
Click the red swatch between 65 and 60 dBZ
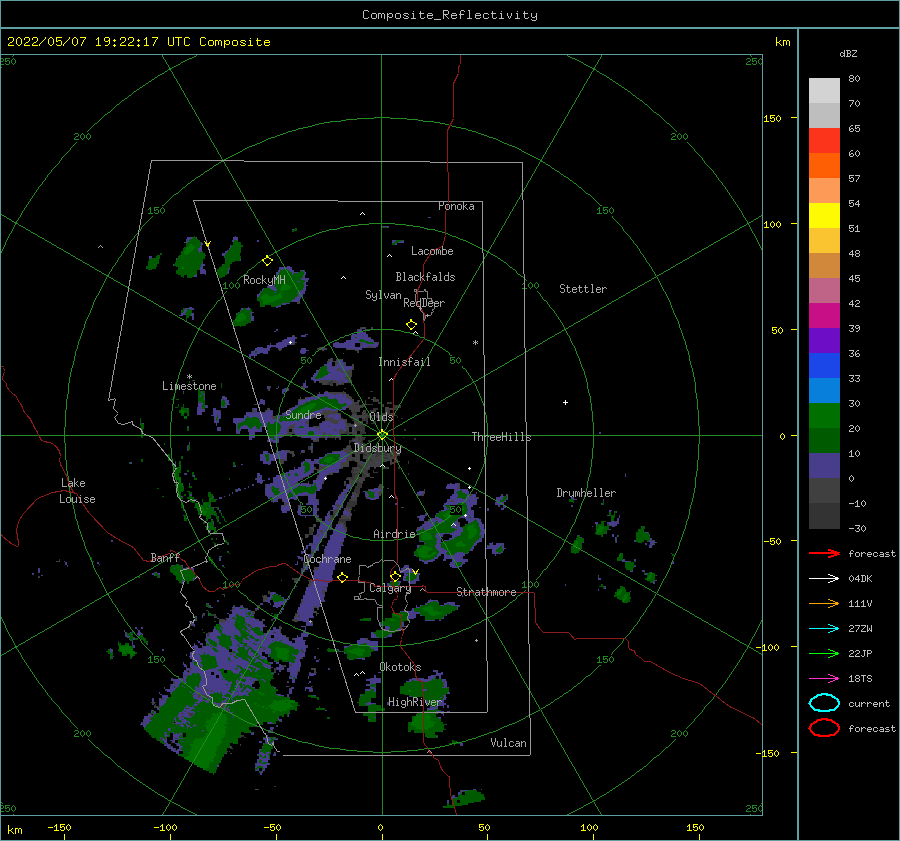(x=824, y=141)
